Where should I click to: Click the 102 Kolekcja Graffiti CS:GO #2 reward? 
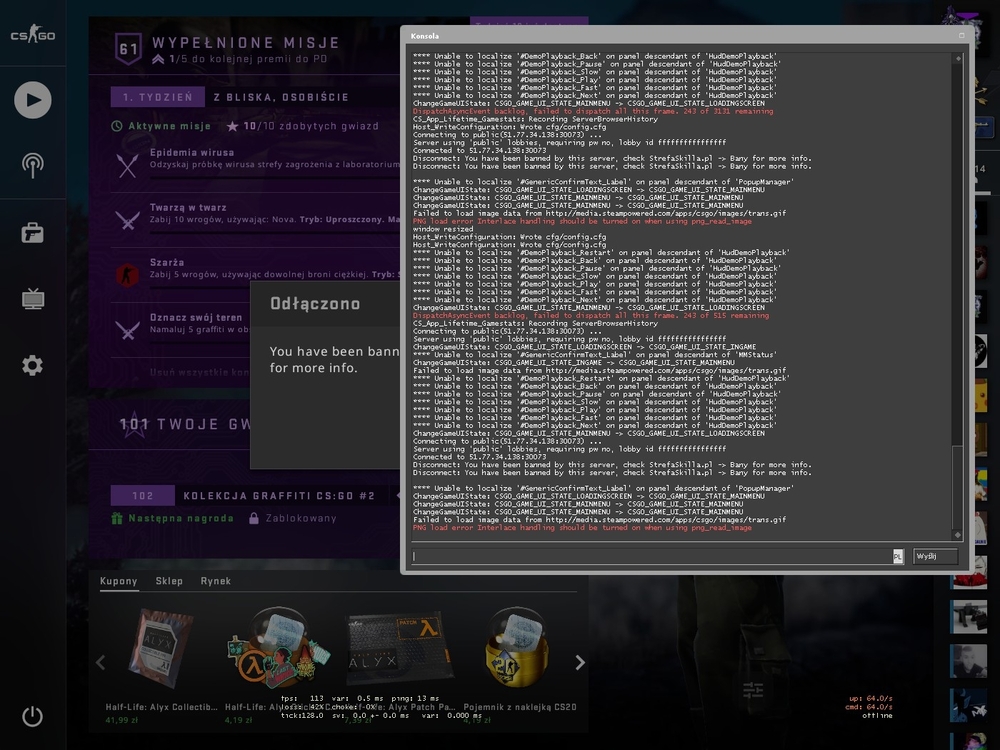click(x=250, y=496)
